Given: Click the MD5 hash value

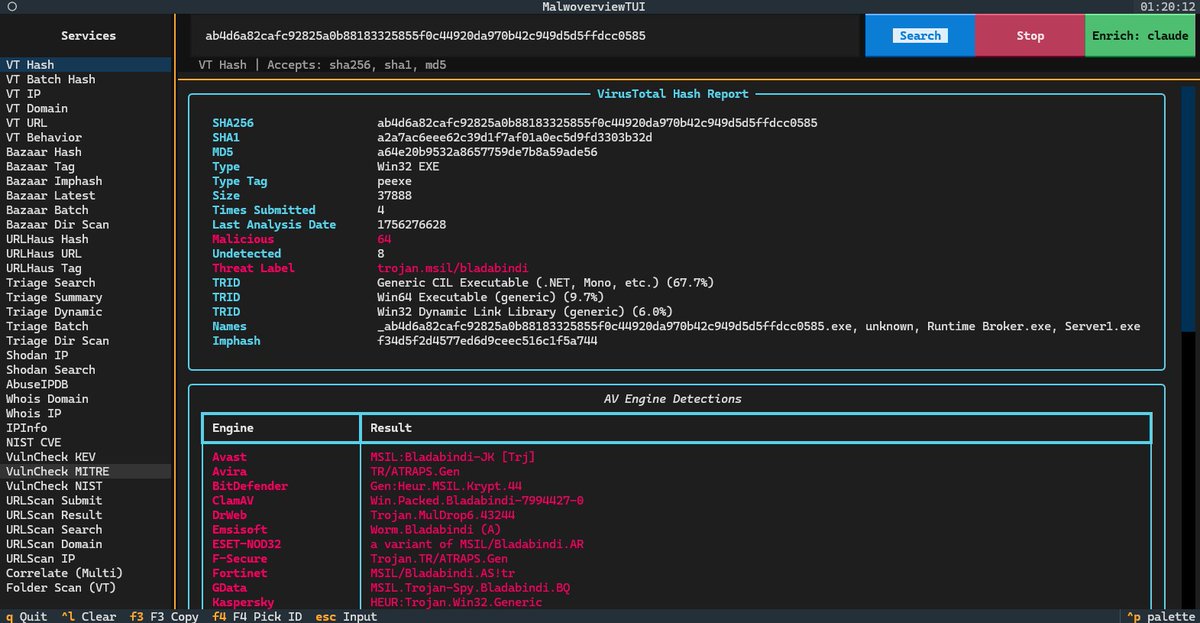Looking at the screenshot, I should pyautogui.click(x=487, y=152).
